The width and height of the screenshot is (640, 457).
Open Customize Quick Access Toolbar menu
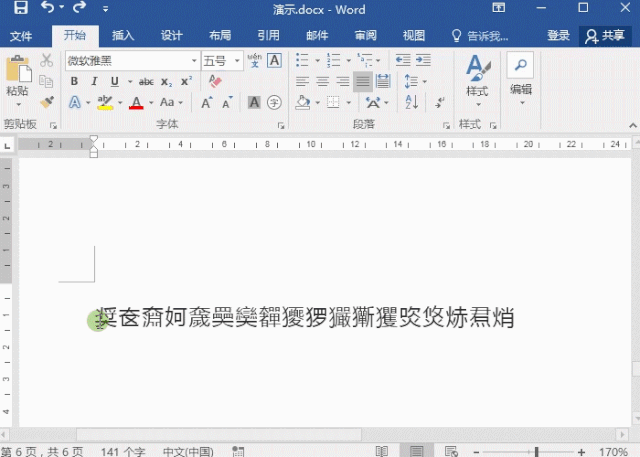tap(105, 9)
